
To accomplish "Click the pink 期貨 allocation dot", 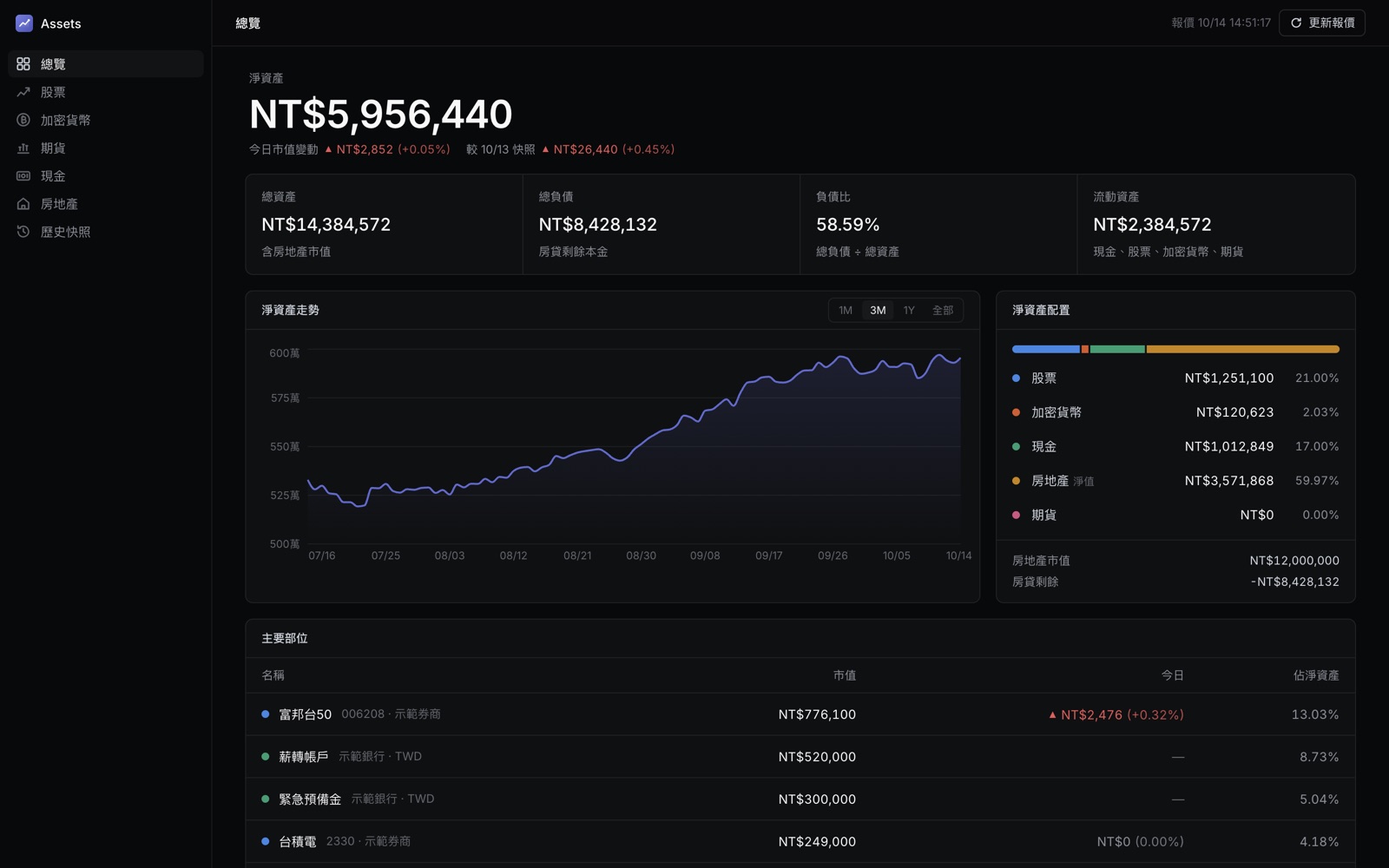I will pos(1016,516).
